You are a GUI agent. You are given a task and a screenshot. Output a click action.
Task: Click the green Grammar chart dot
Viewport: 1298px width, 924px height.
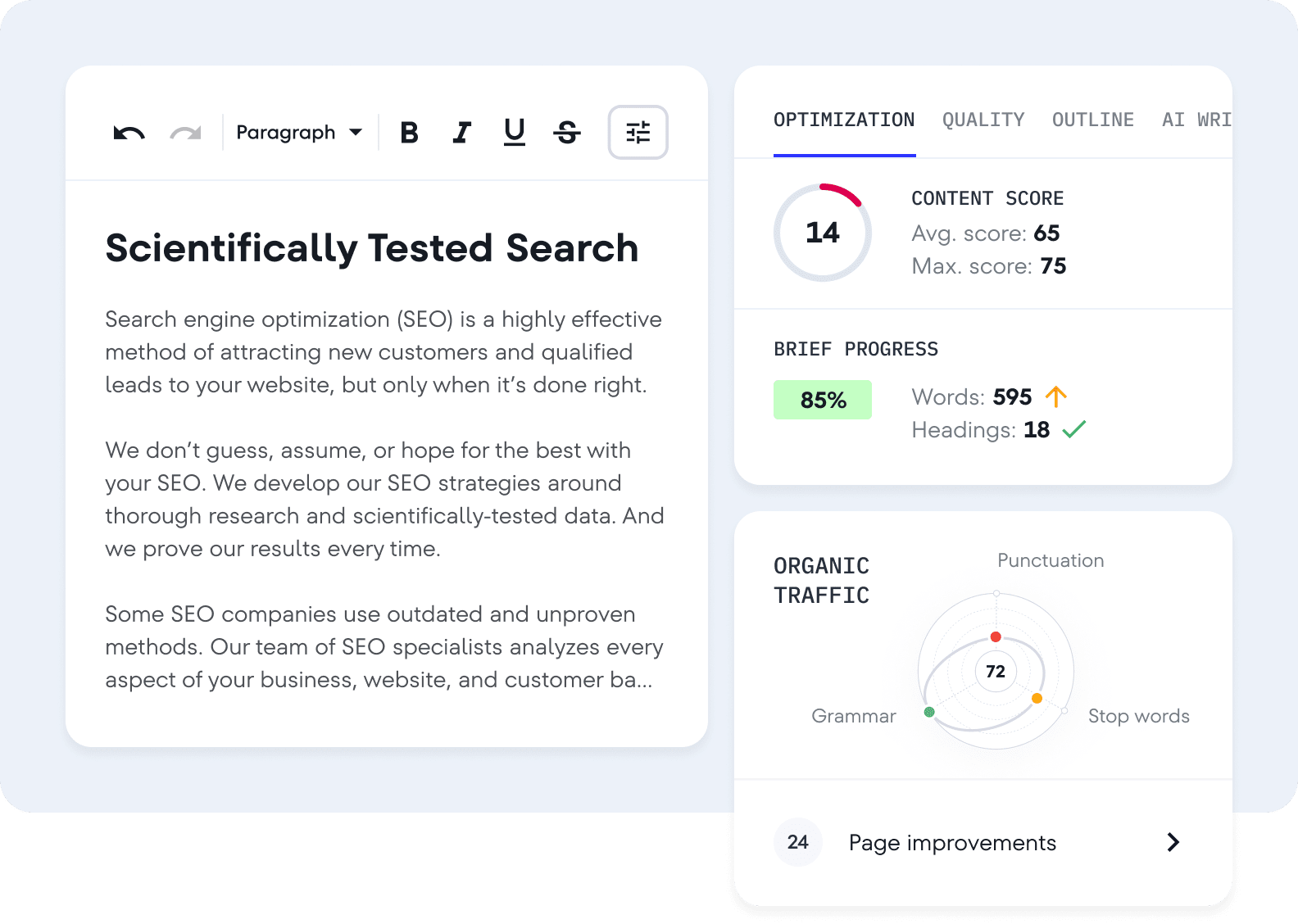(x=929, y=712)
